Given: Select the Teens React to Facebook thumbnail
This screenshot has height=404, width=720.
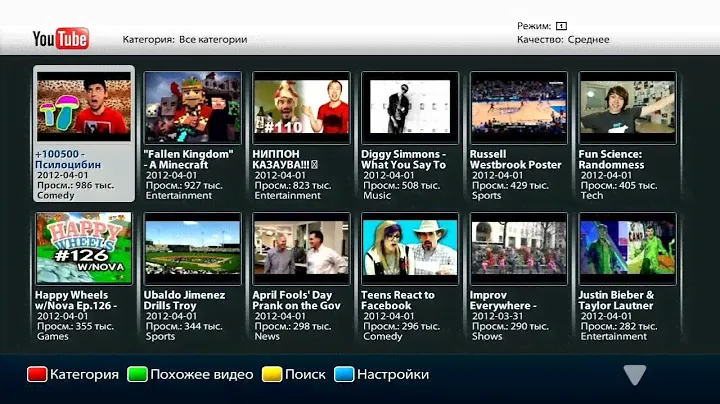Looking at the screenshot, I should (x=410, y=247).
